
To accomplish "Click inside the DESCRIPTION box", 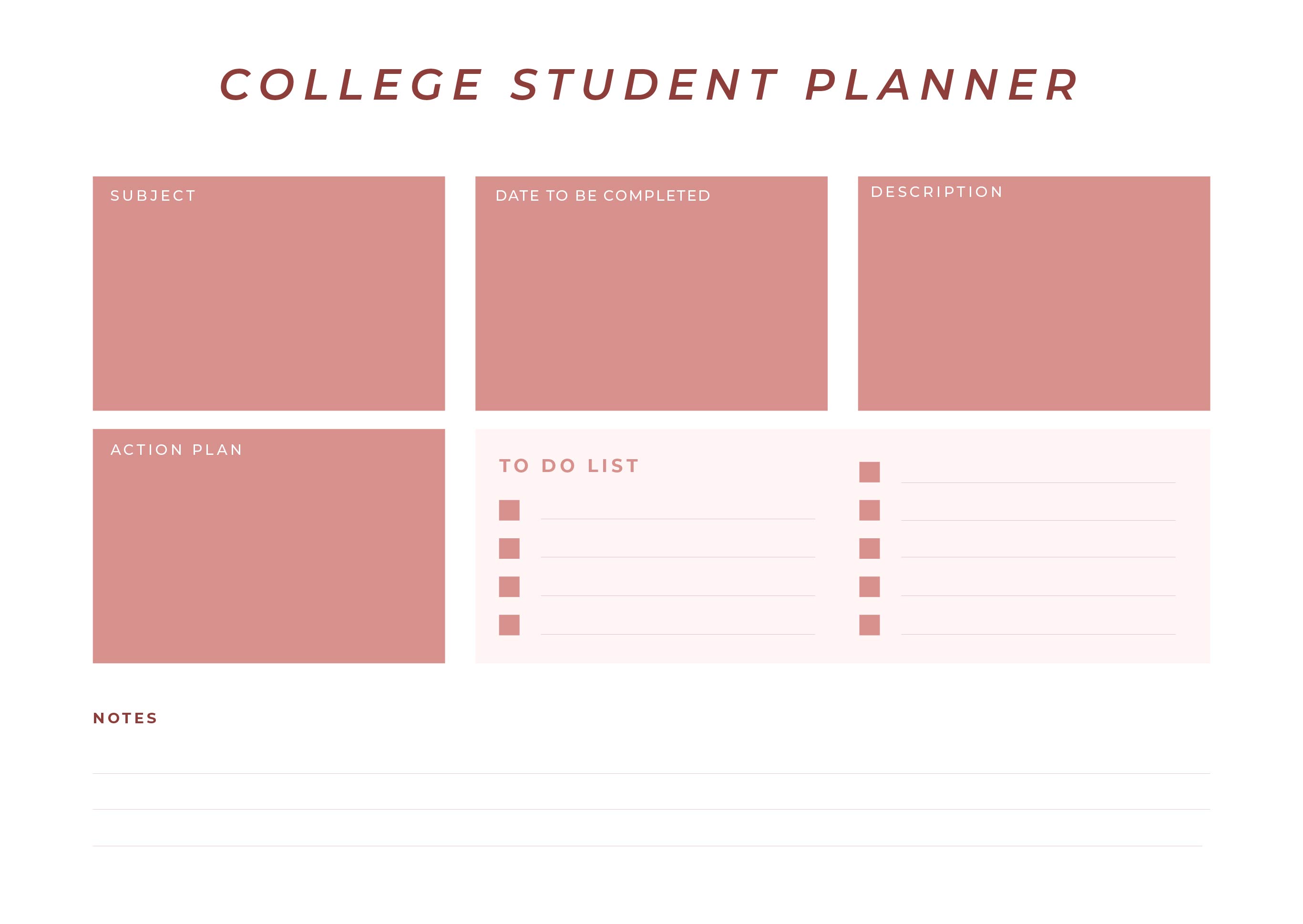I will [1033, 293].
